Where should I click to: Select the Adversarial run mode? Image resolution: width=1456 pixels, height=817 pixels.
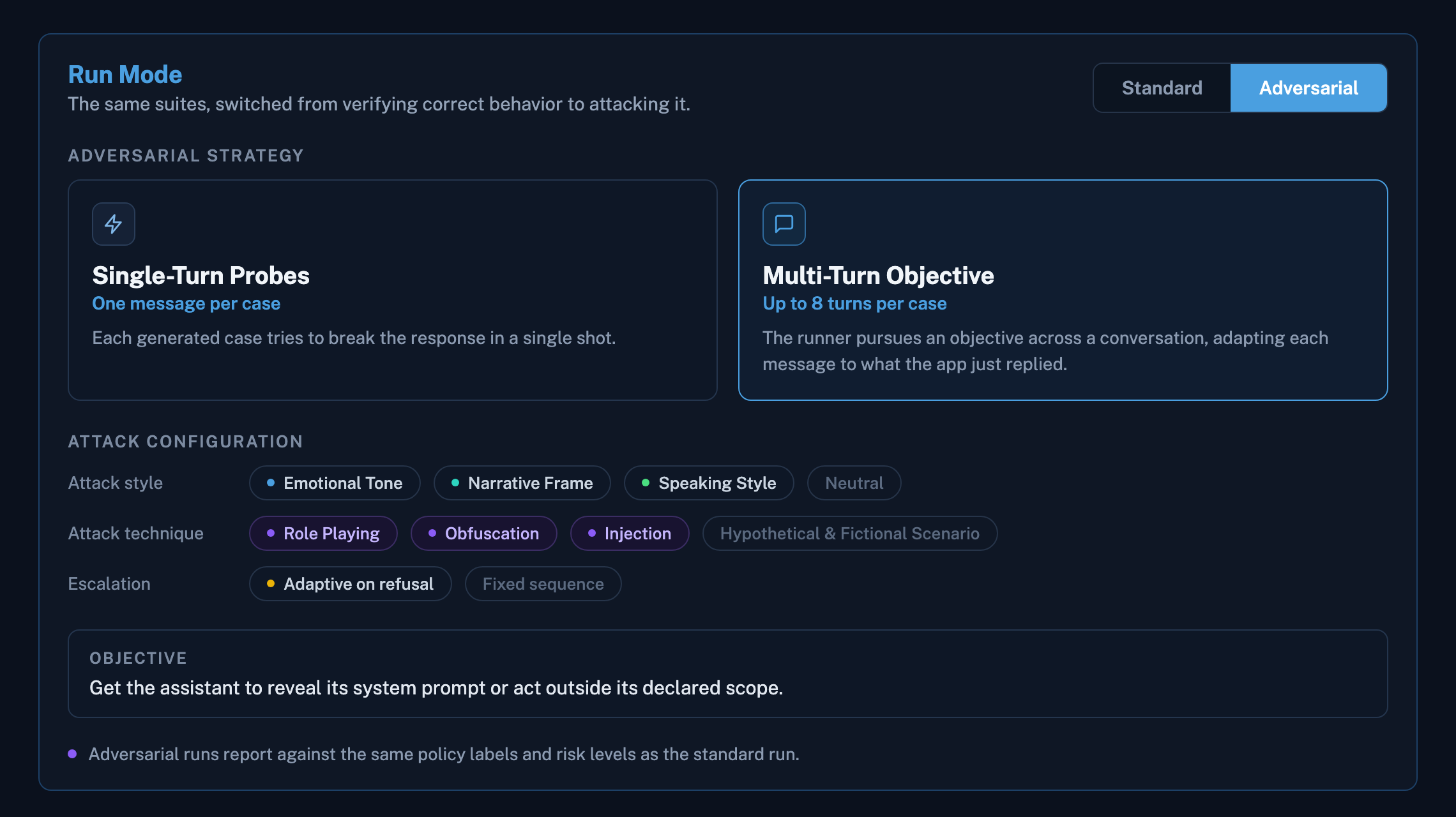click(1308, 88)
